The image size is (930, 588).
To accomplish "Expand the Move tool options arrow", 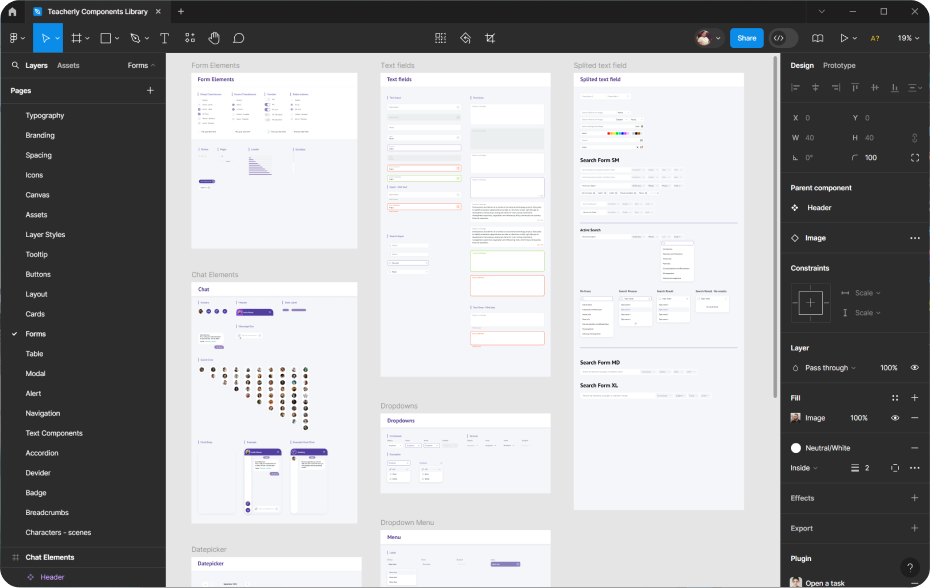I will [58, 38].
